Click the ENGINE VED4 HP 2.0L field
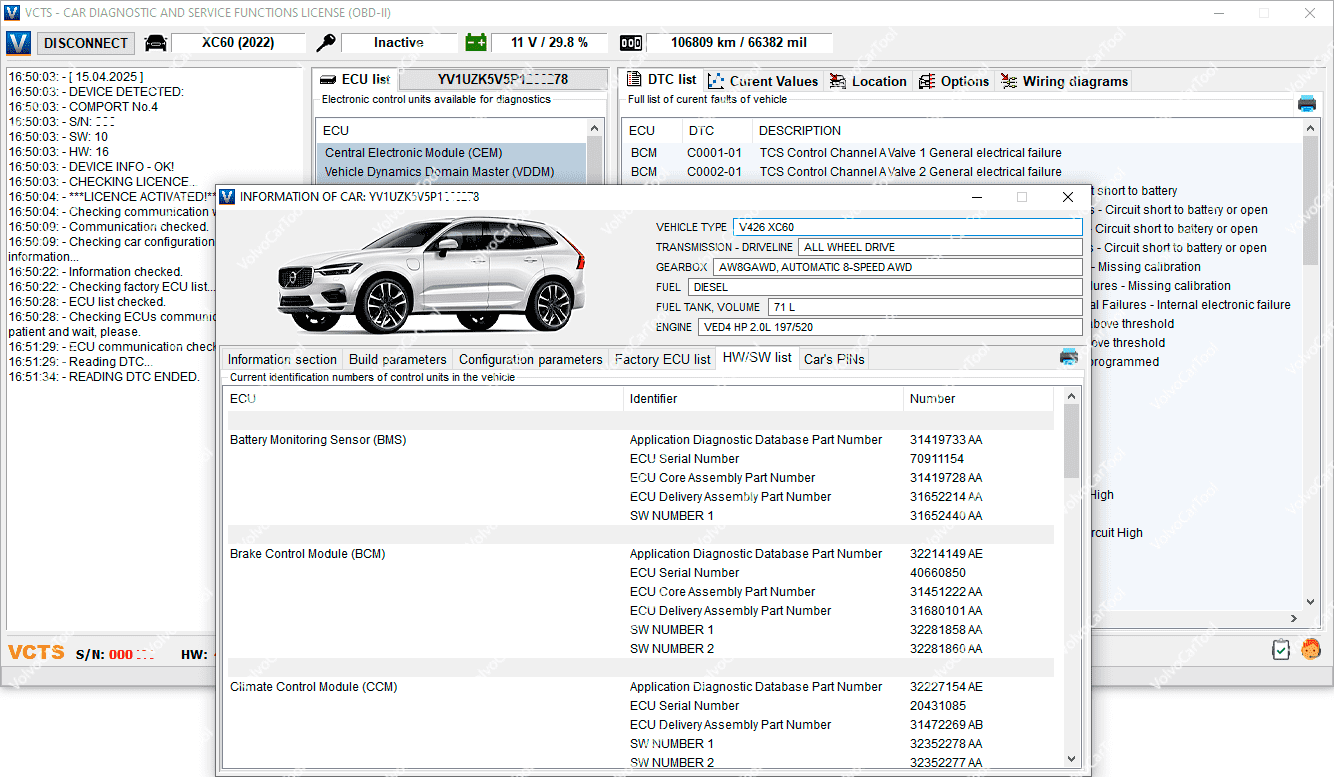Viewport: 1334px width, 777px height. tap(890, 327)
